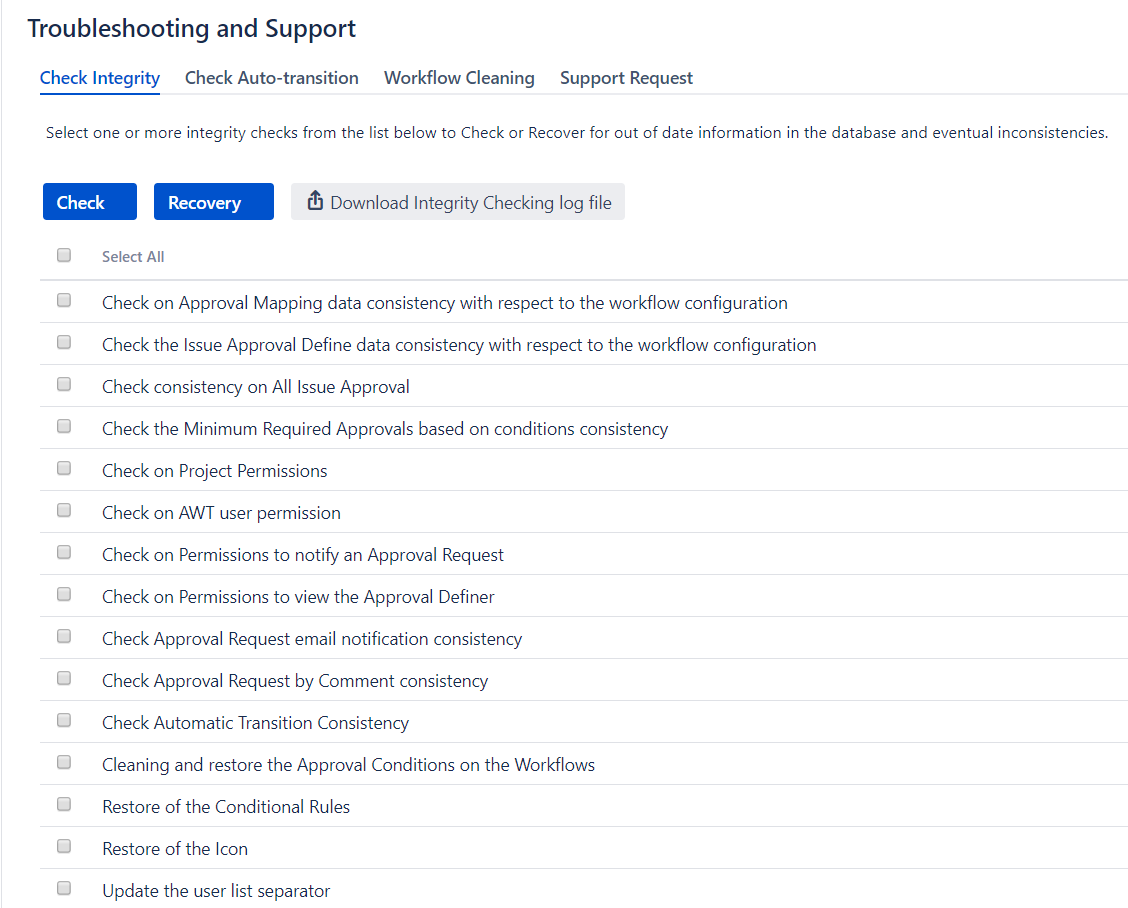Screen dimensions: 1128x908
Task: Select the Permissions to notify Approval Request checkbox
Action: pyautogui.click(x=64, y=552)
